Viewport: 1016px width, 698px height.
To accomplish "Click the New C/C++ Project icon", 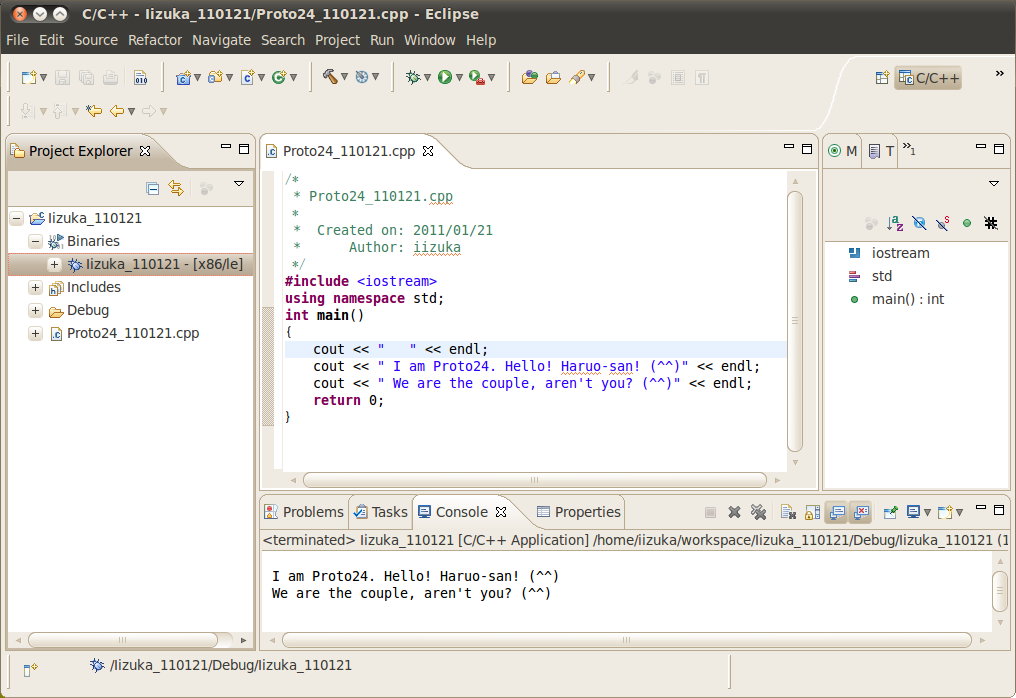I will click(183, 78).
